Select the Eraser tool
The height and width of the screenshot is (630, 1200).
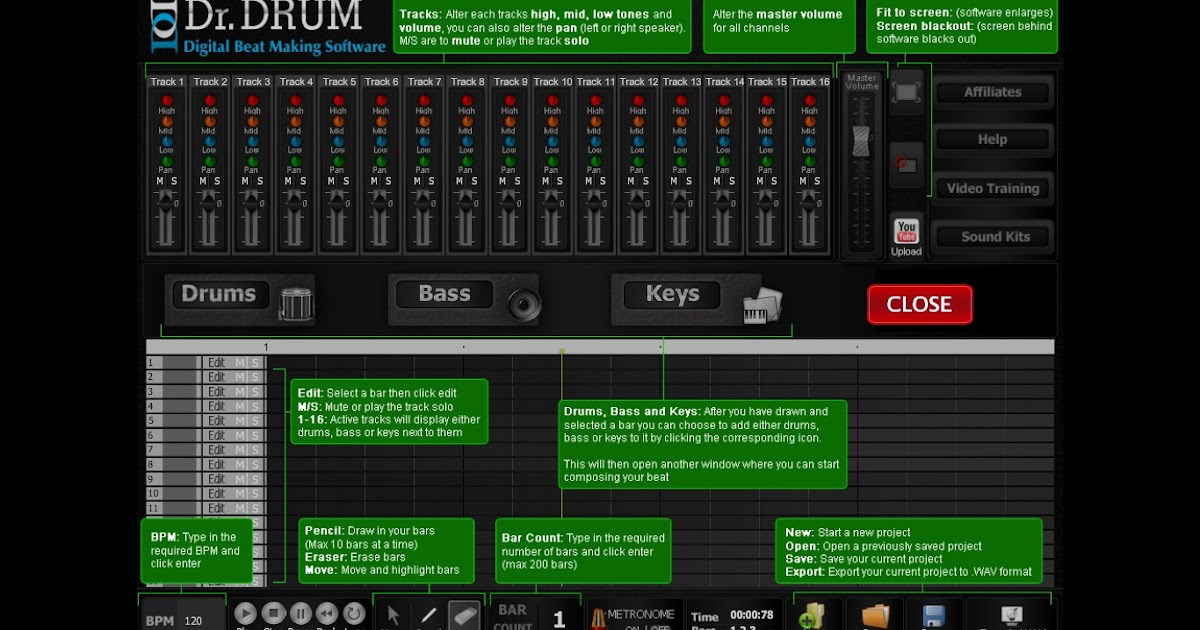[463, 614]
